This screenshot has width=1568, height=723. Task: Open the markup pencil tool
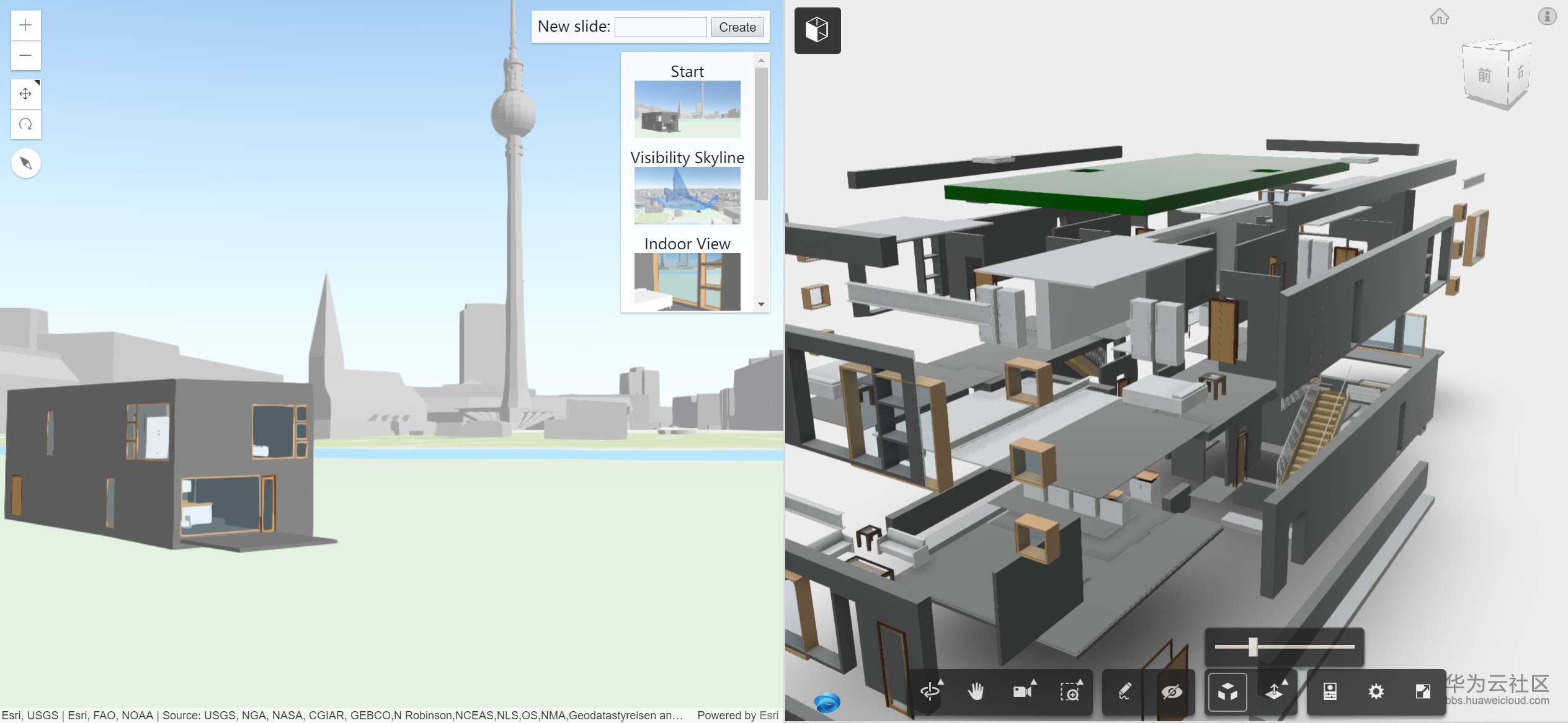coord(1125,691)
